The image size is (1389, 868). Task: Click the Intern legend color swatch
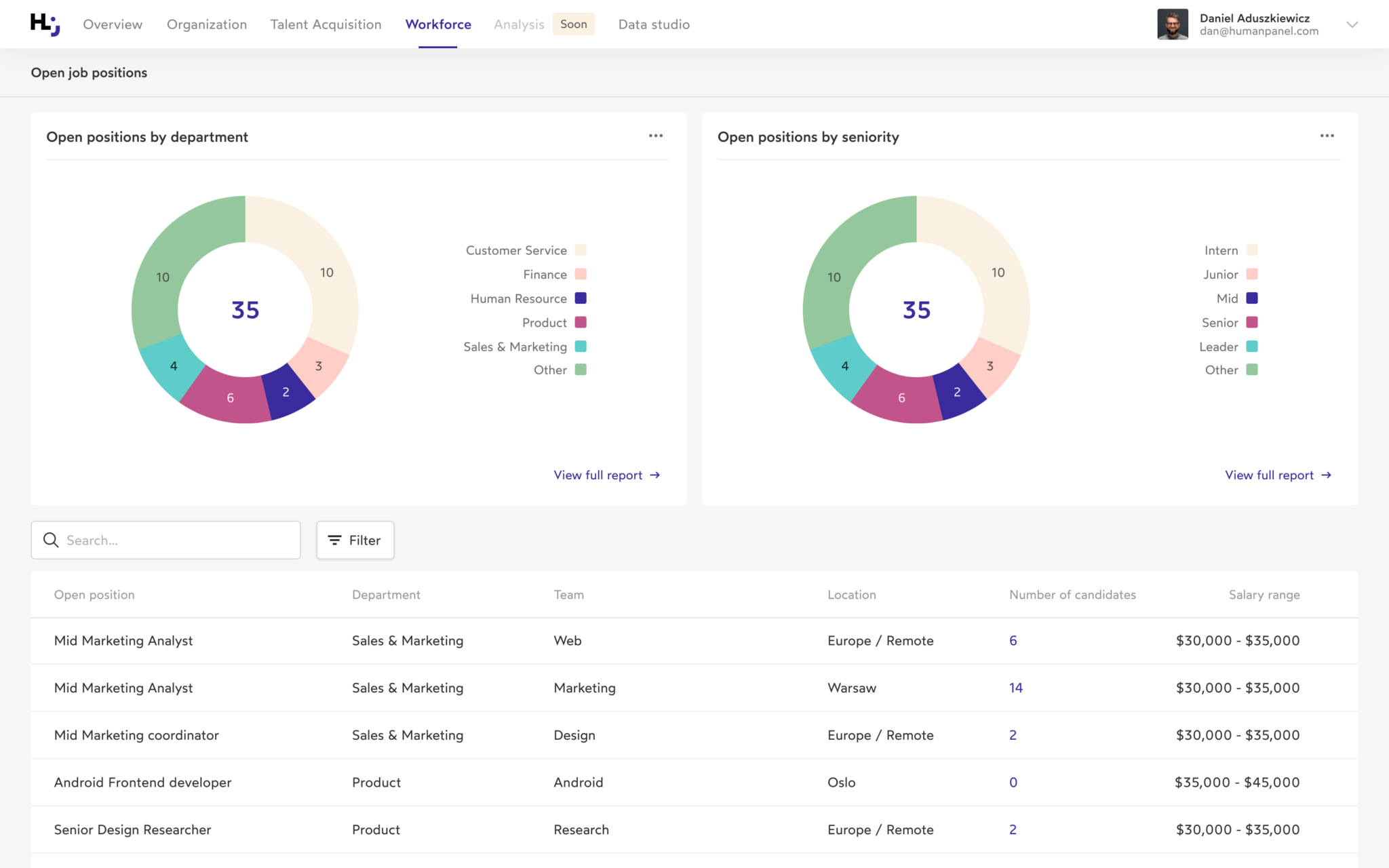point(1251,250)
